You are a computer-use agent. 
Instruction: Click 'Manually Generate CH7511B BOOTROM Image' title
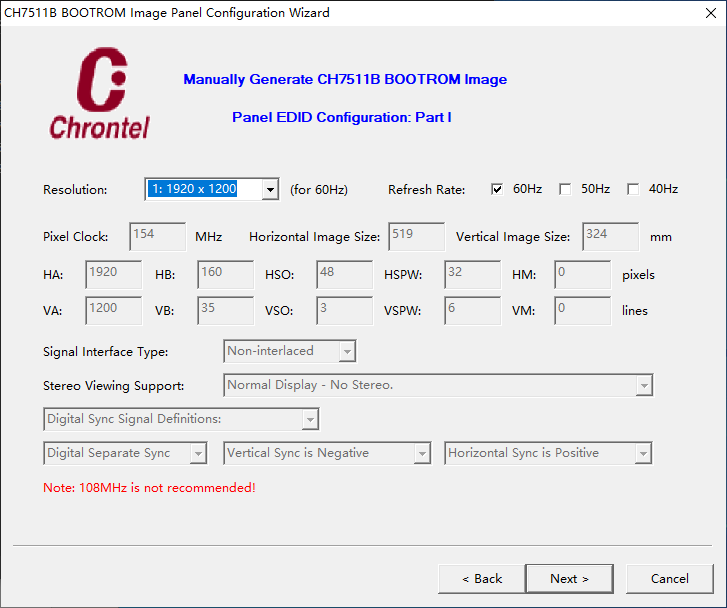click(x=345, y=79)
